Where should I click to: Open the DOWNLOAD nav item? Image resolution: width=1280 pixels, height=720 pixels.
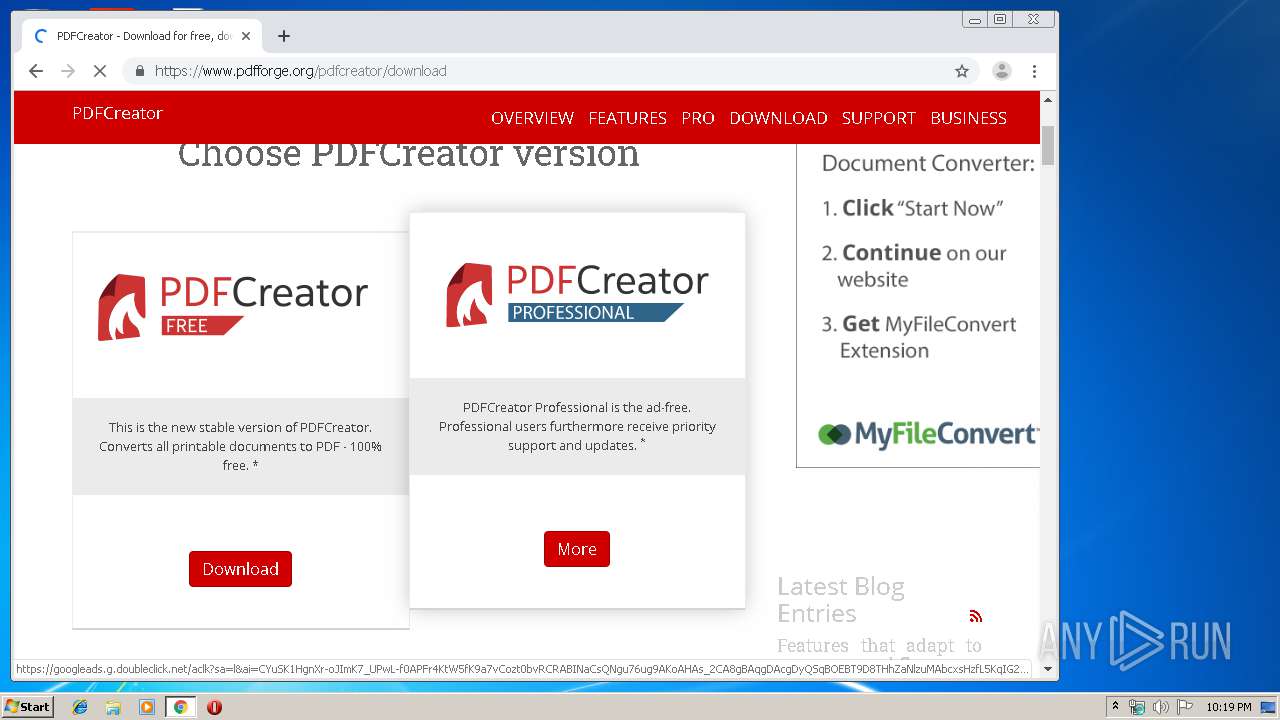778,118
